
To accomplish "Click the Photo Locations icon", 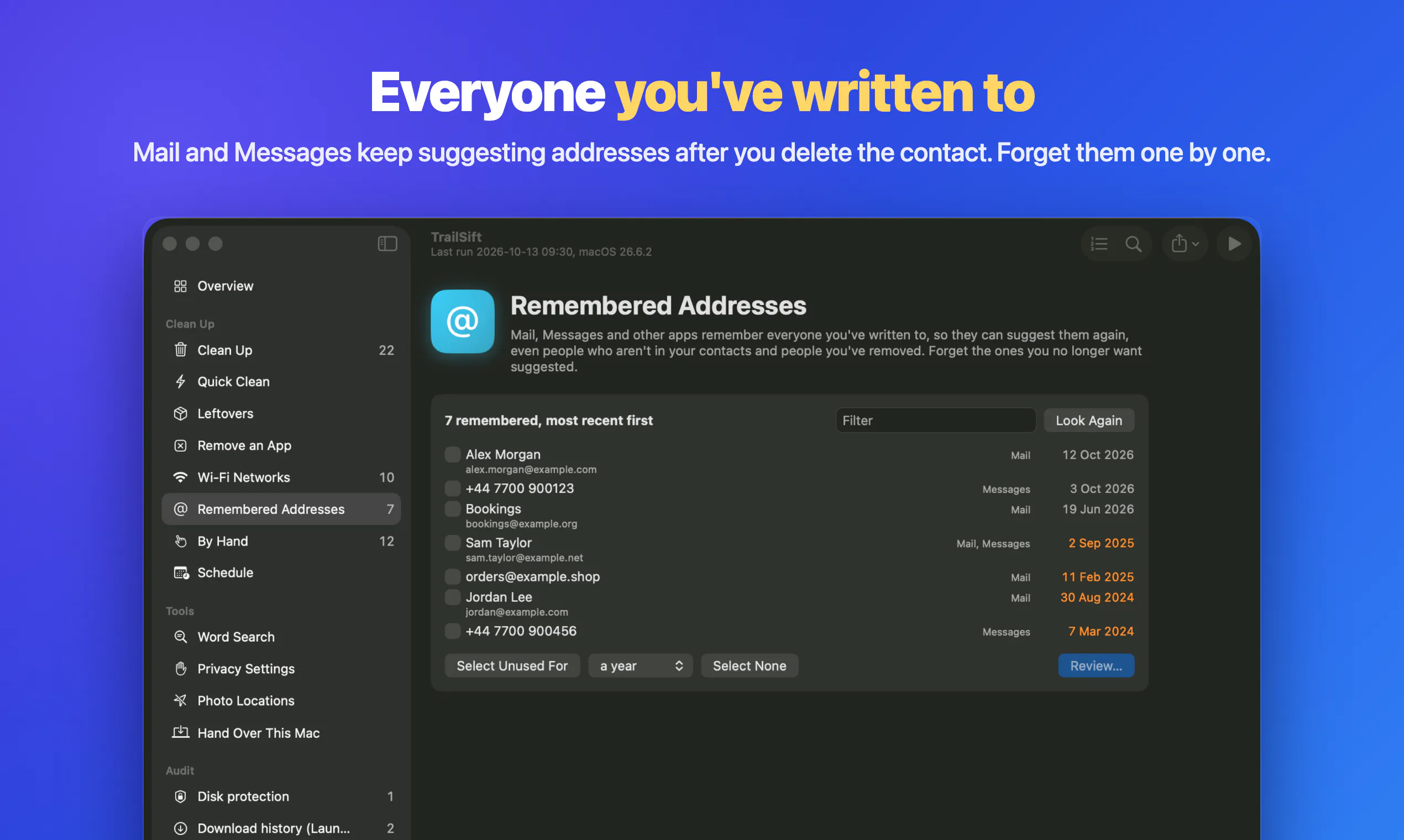I will [x=180, y=701].
